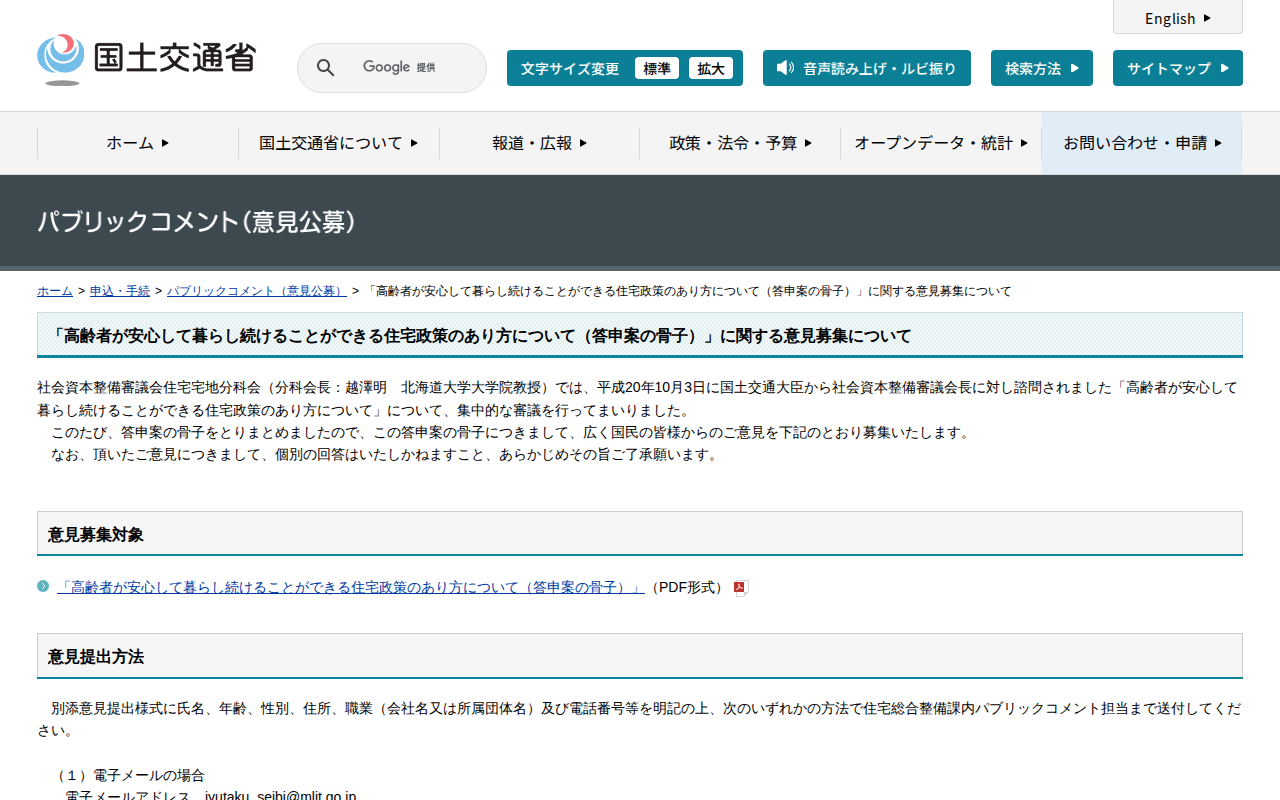Viewport: 1280px width, 800px height.
Task: Click the 国土交通省 logo icon
Action: 62,57
